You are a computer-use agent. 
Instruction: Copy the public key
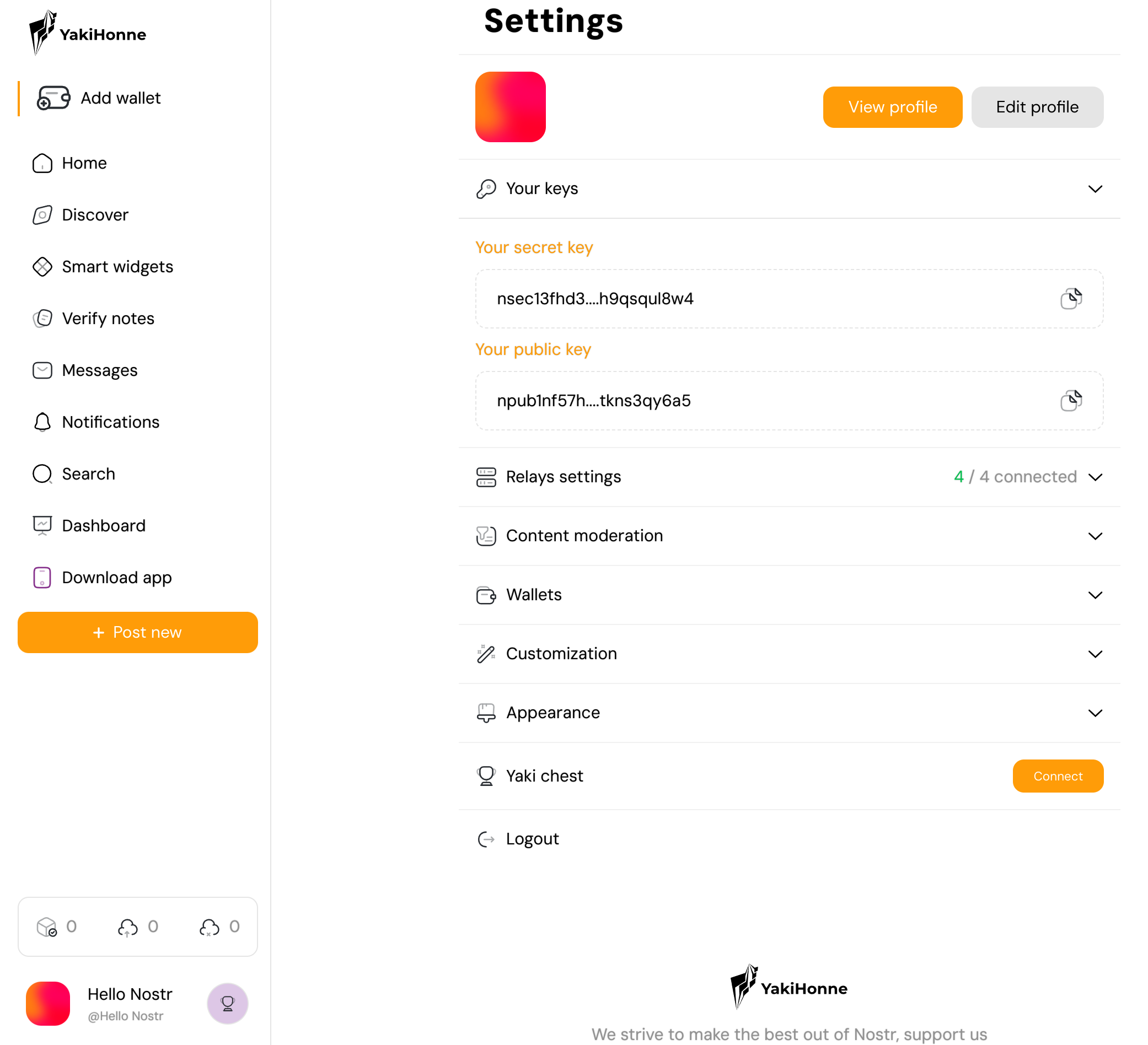[1071, 401]
